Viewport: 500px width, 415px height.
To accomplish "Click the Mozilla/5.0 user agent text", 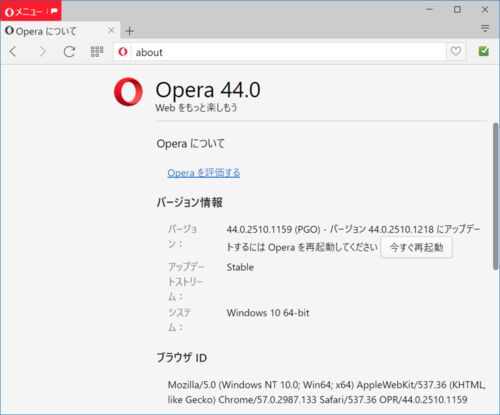I will pyautogui.click(x=326, y=392).
